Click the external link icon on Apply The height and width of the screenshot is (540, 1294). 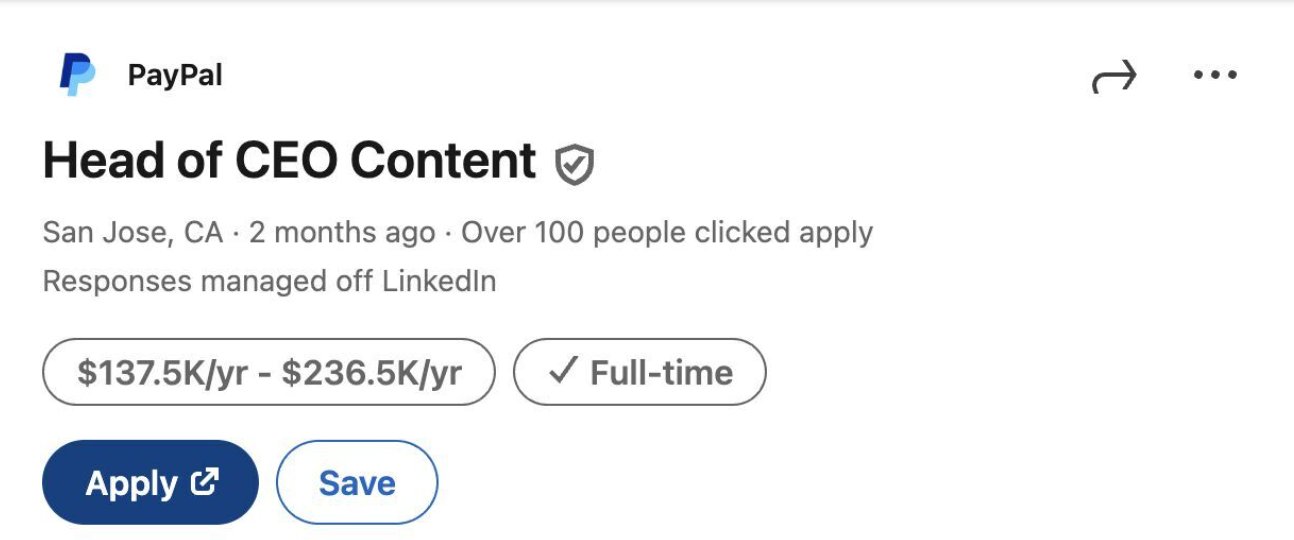click(205, 482)
